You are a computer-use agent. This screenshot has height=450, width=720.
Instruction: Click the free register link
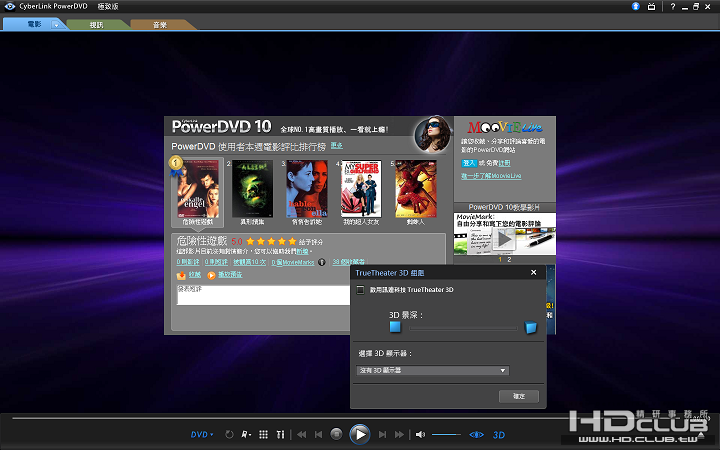pos(504,163)
